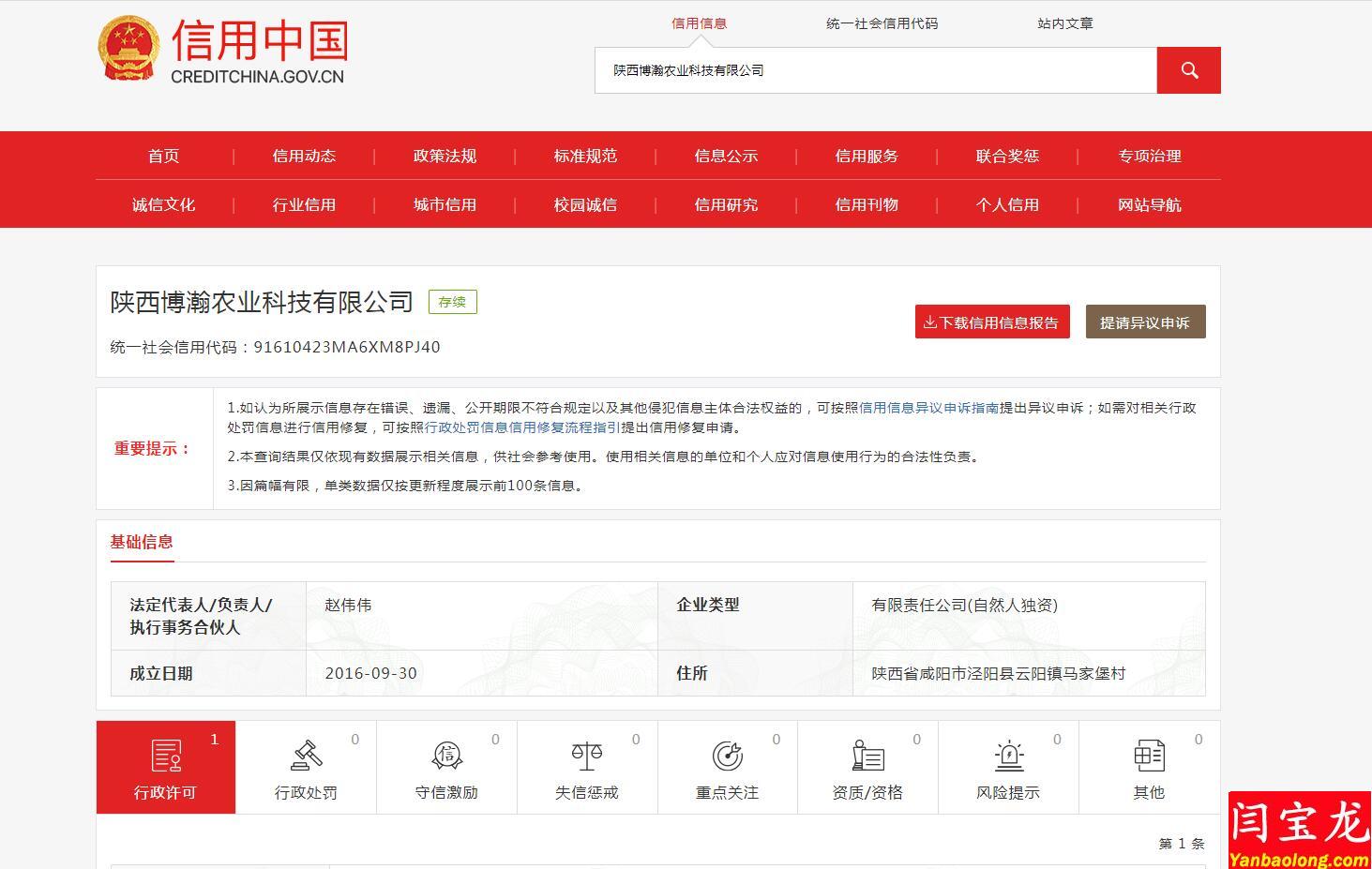Screen dimensions: 1372x869
Task: Switch search type to 站内文章
Action: (1064, 23)
